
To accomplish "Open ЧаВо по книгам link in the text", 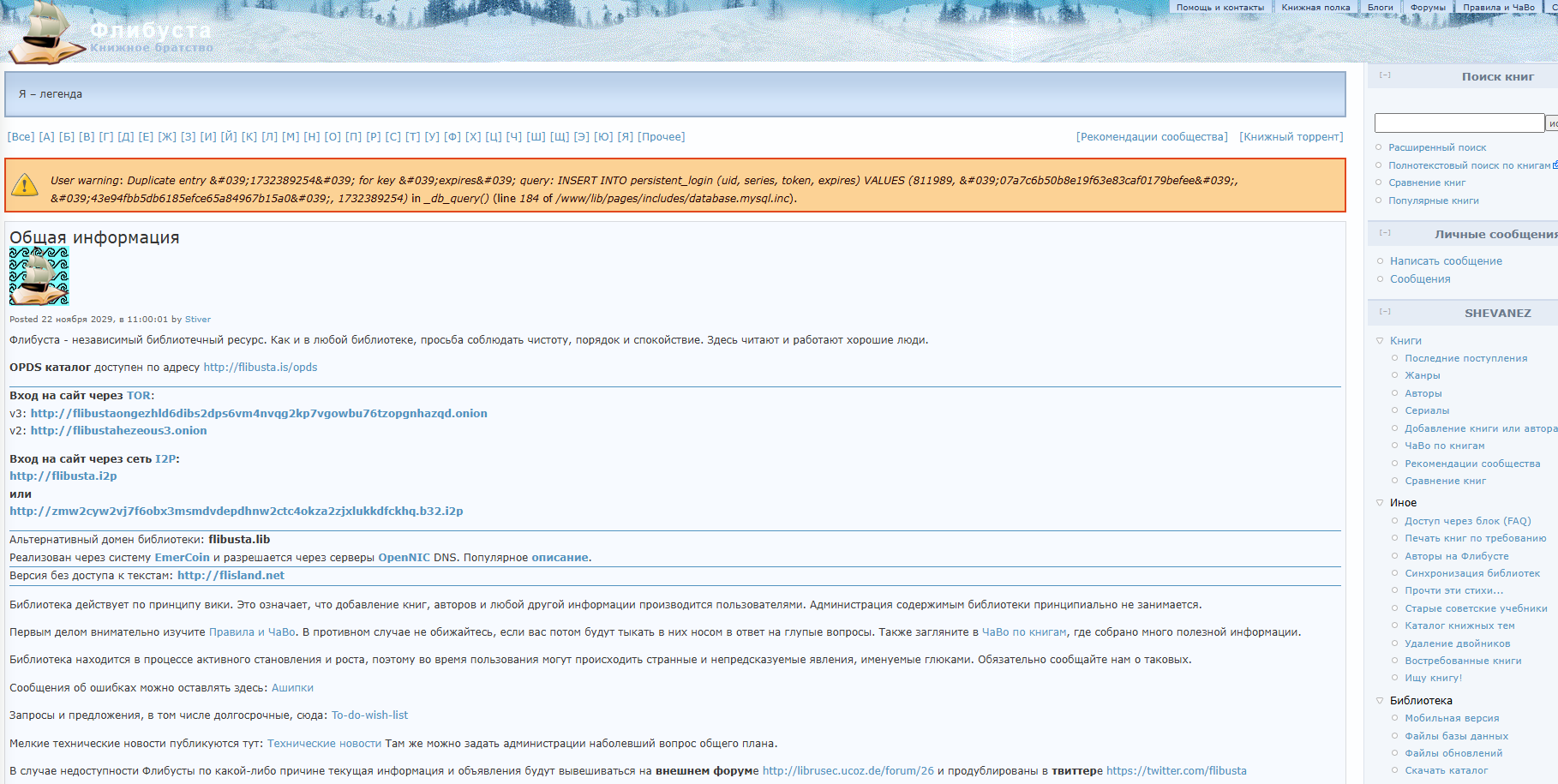I will coord(1024,632).
